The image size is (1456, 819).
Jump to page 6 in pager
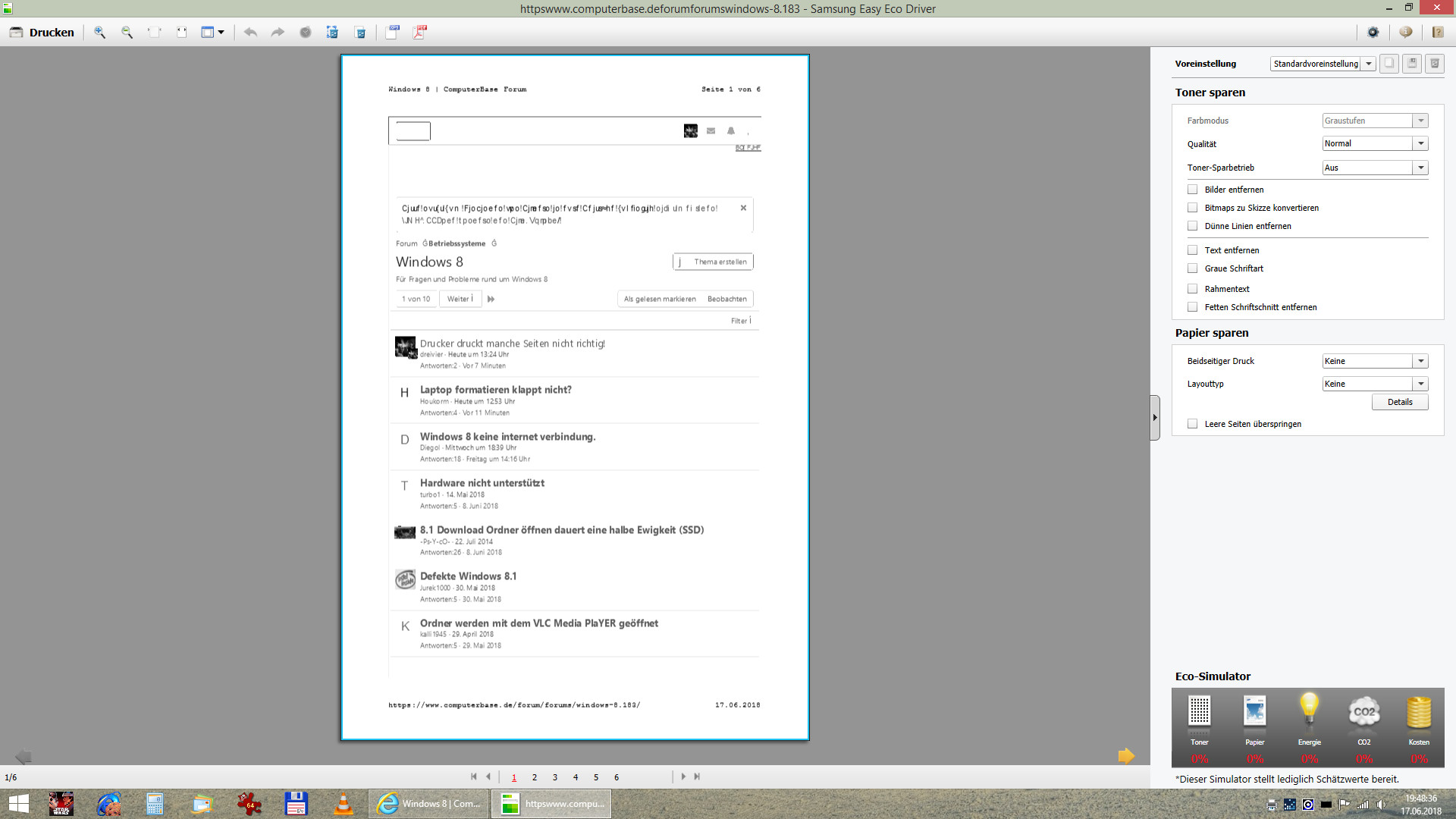(617, 777)
